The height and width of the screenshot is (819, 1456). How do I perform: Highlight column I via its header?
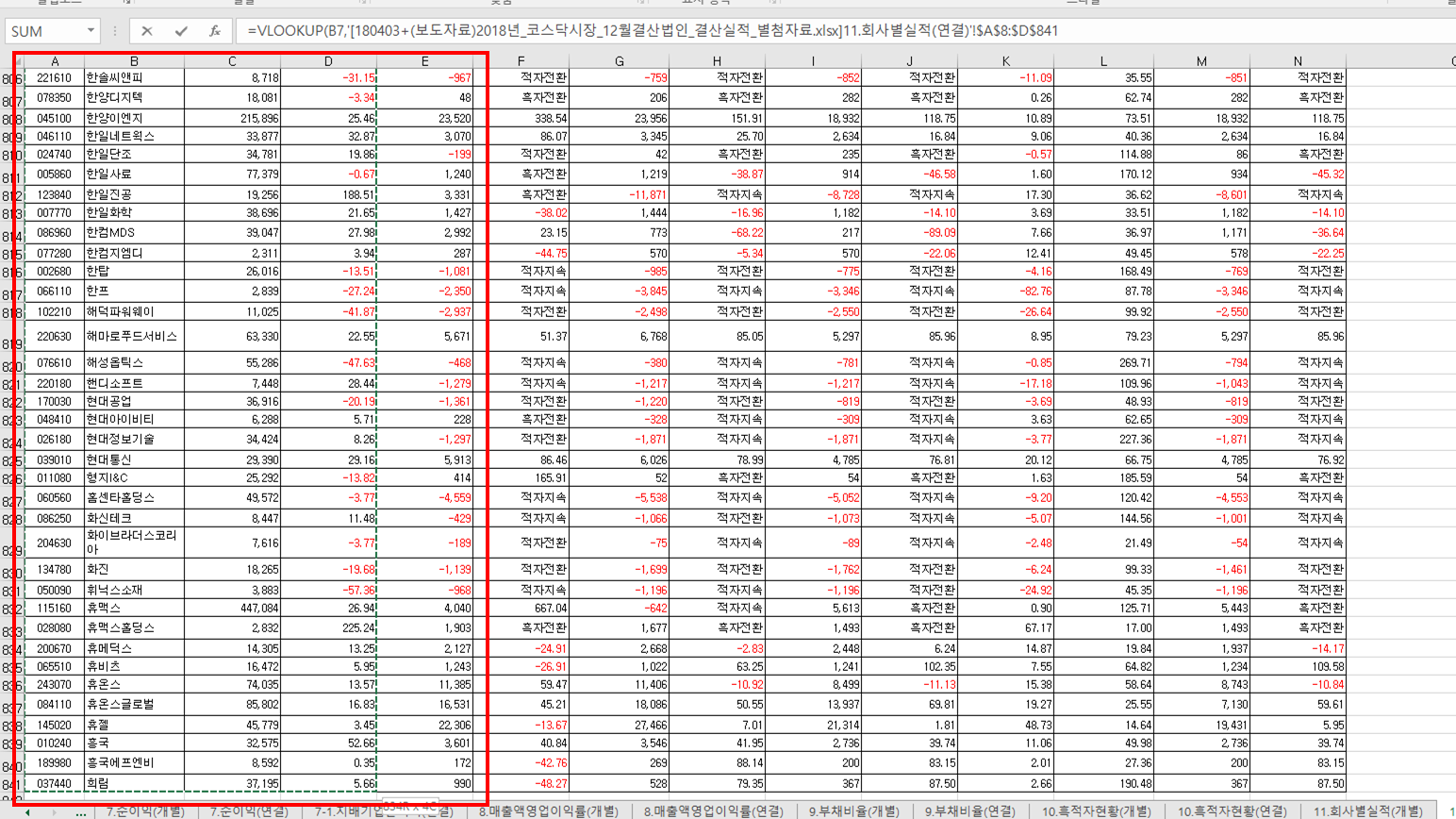(813, 61)
